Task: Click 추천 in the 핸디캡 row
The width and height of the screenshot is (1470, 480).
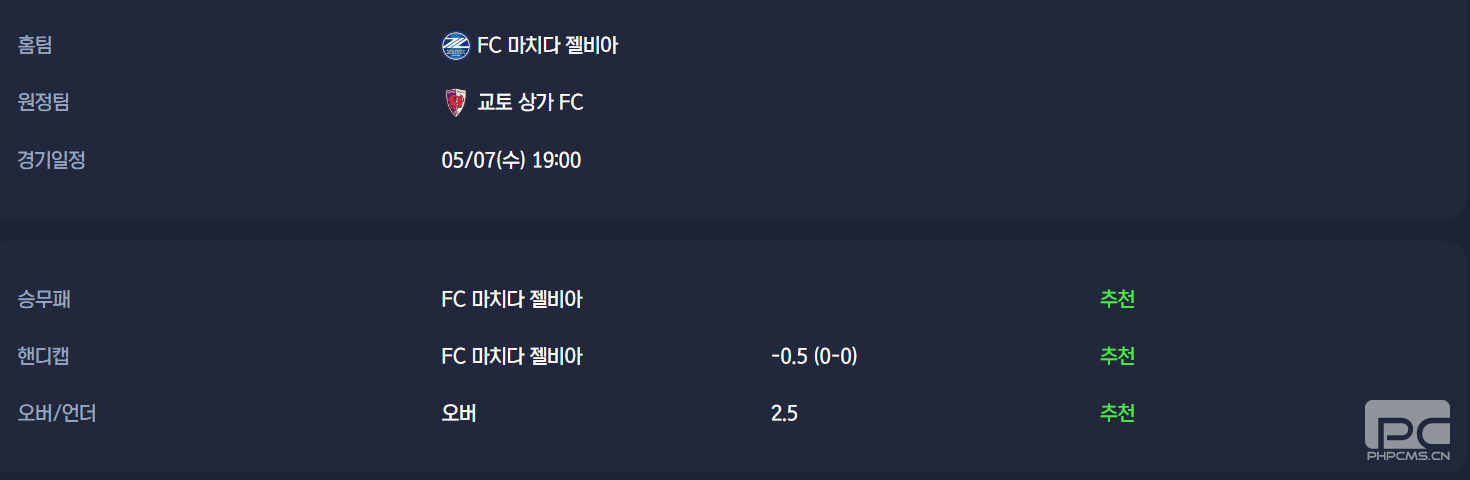Action: pos(1117,356)
